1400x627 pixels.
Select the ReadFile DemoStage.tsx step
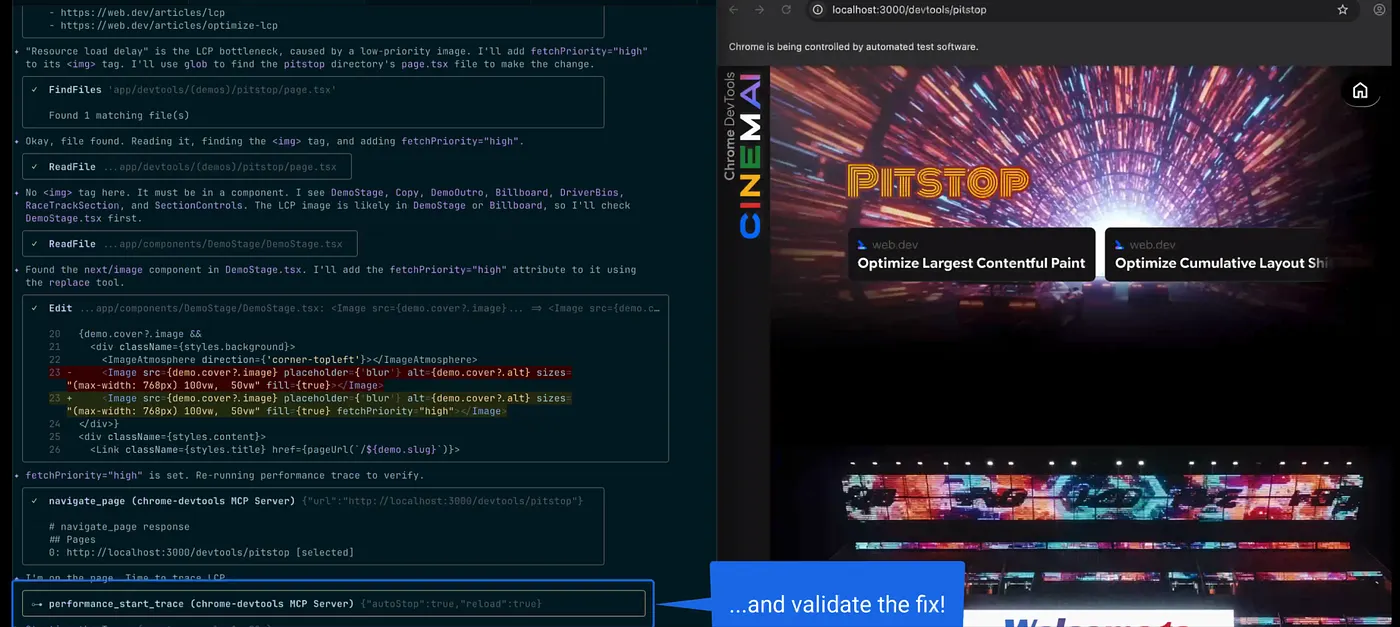[190, 244]
